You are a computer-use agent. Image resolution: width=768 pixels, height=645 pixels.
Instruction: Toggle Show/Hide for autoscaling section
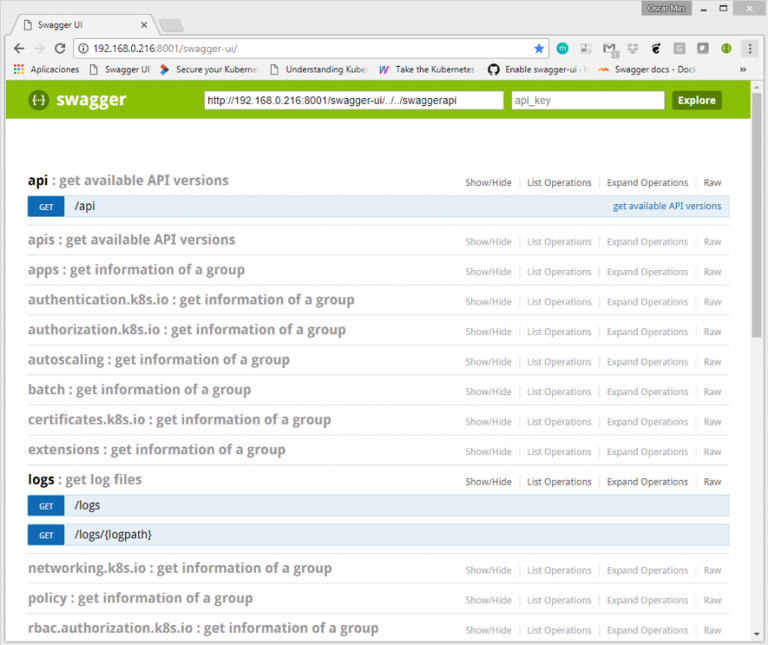(488, 361)
